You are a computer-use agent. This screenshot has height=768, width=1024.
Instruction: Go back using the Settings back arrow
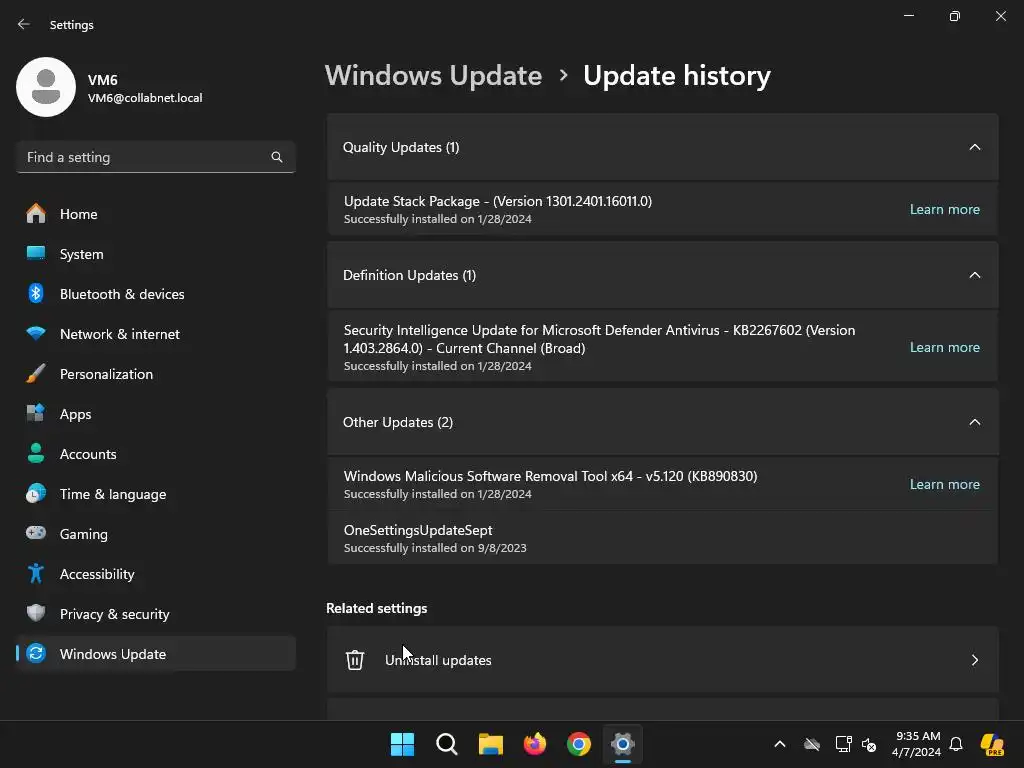[x=24, y=24]
